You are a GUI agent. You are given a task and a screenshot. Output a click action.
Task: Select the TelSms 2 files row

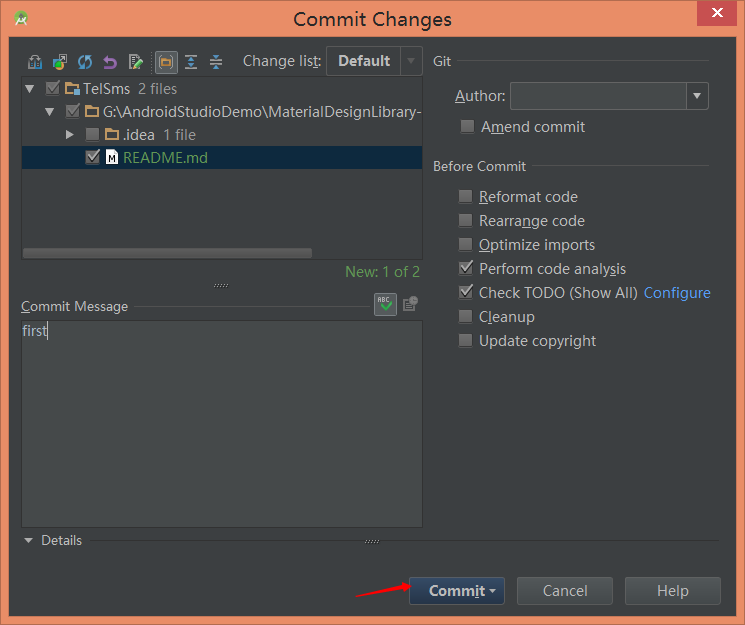pos(222,89)
